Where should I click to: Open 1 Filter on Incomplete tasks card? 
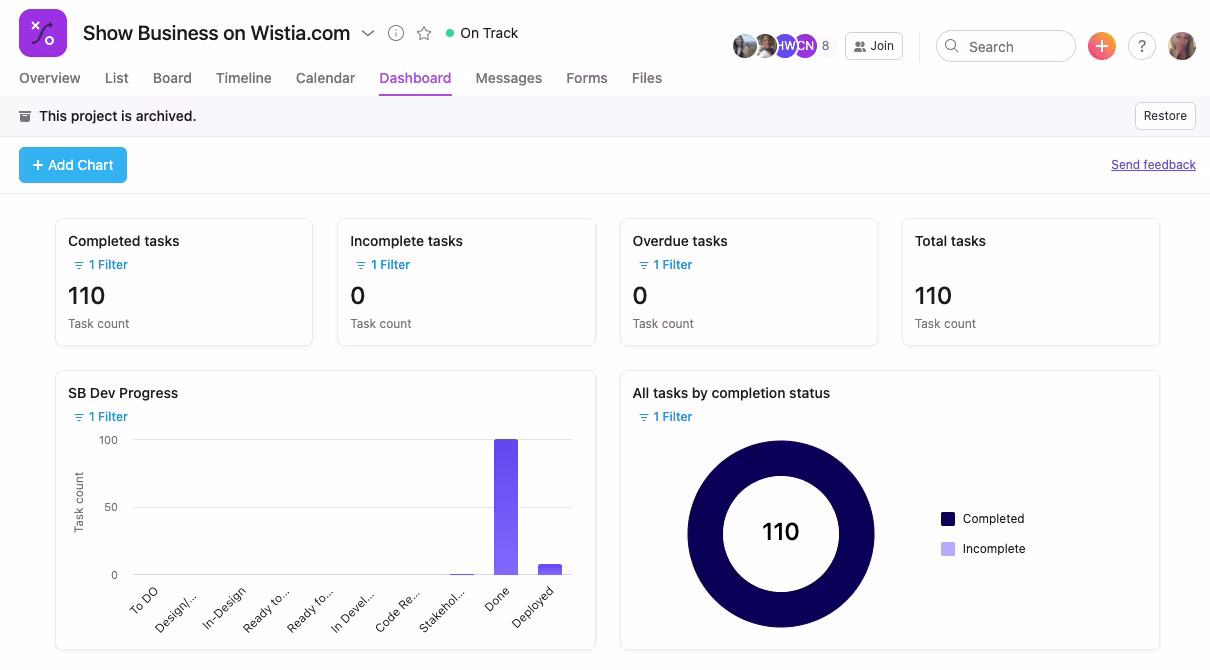(383, 265)
